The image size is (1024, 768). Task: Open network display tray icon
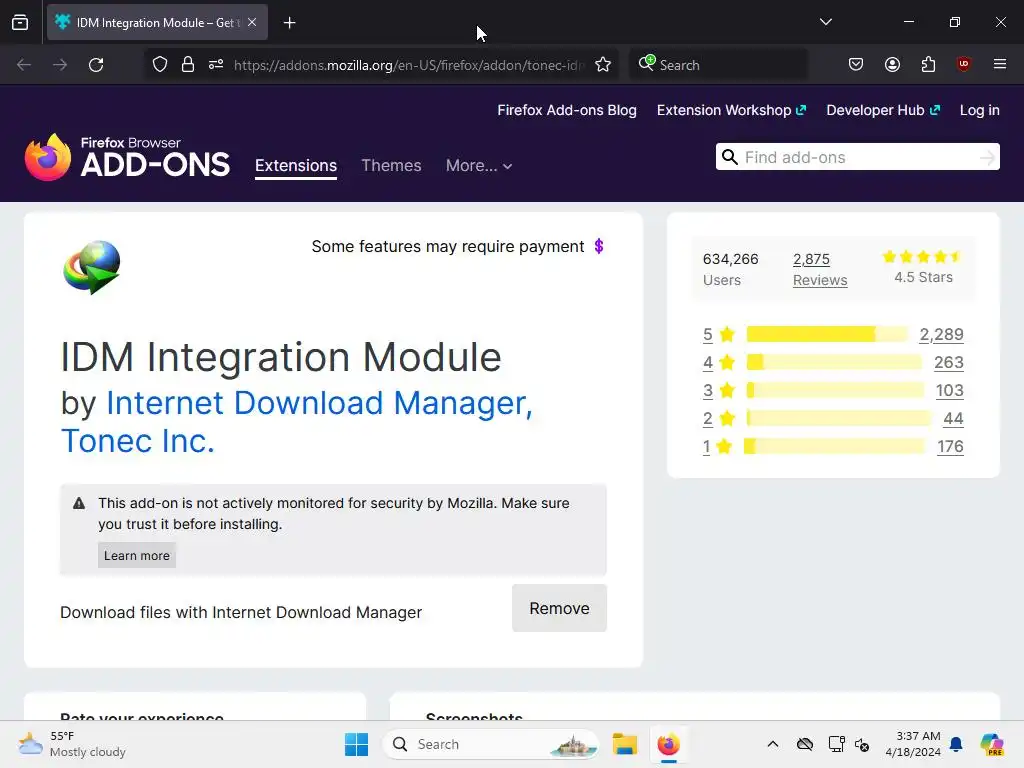[x=837, y=744]
